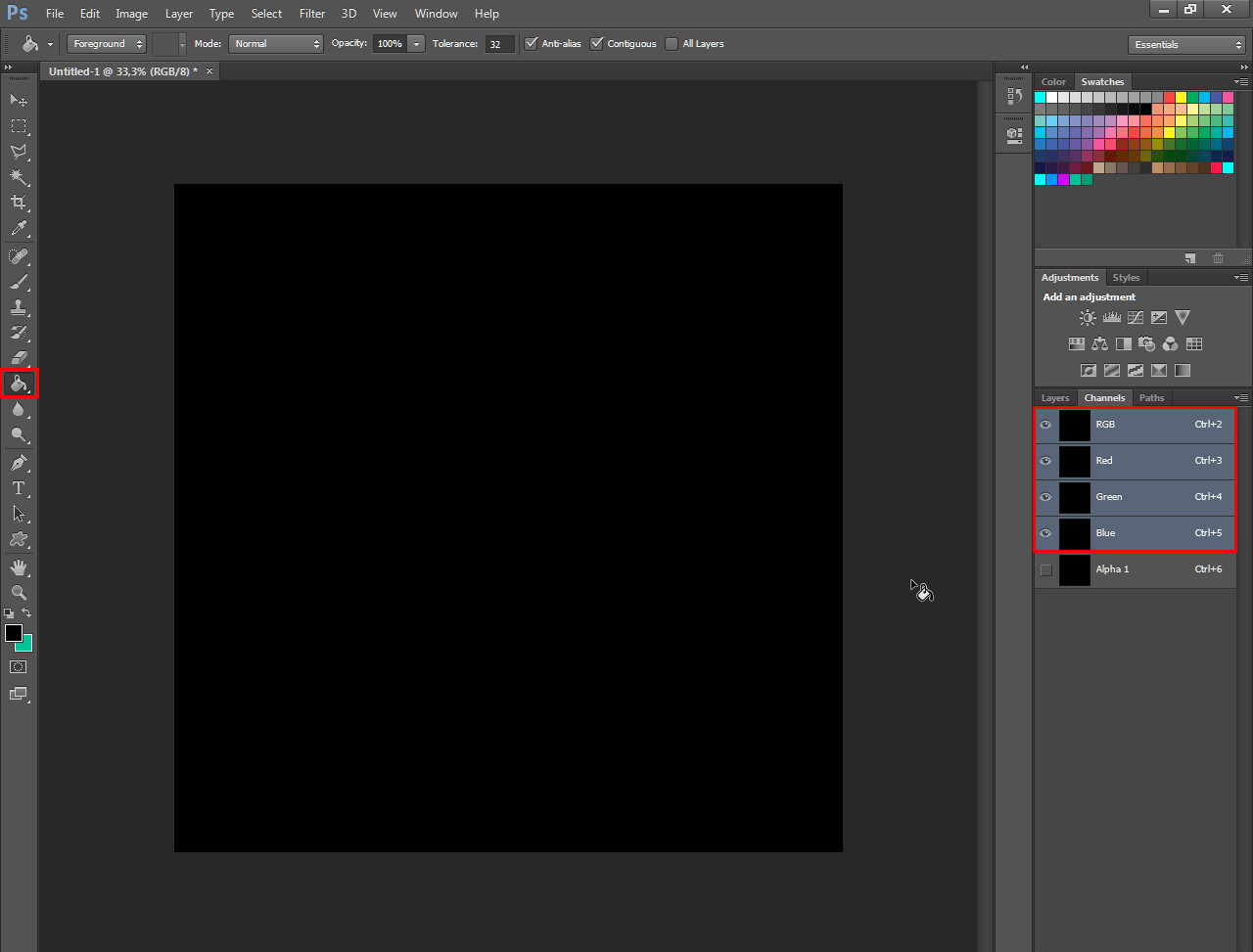
Task: Expand the Foreground fill source dropdown
Action: pos(106,44)
